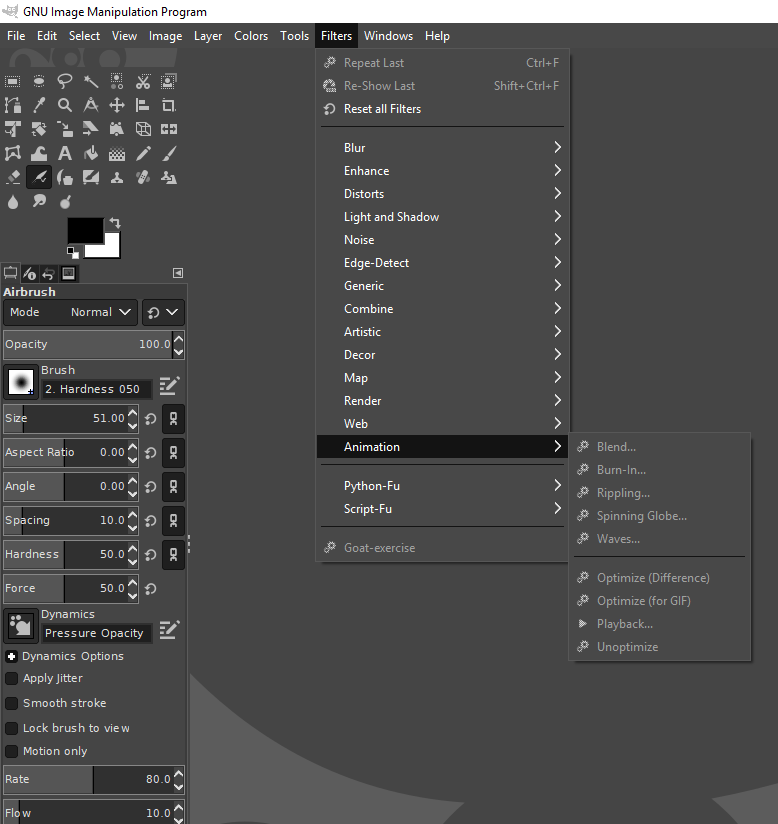Screen dimensions: 778x824
Task: Open the Script-Fu submenu
Action: click(443, 509)
